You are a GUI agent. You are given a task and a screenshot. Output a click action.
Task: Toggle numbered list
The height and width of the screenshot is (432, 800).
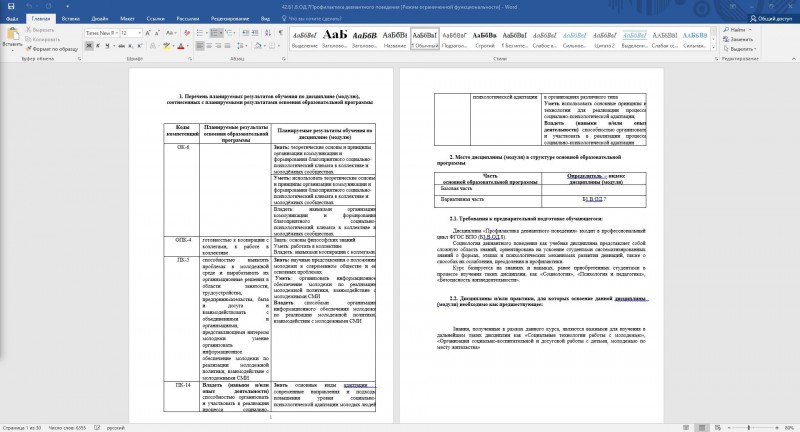click(x=214, y=33)
